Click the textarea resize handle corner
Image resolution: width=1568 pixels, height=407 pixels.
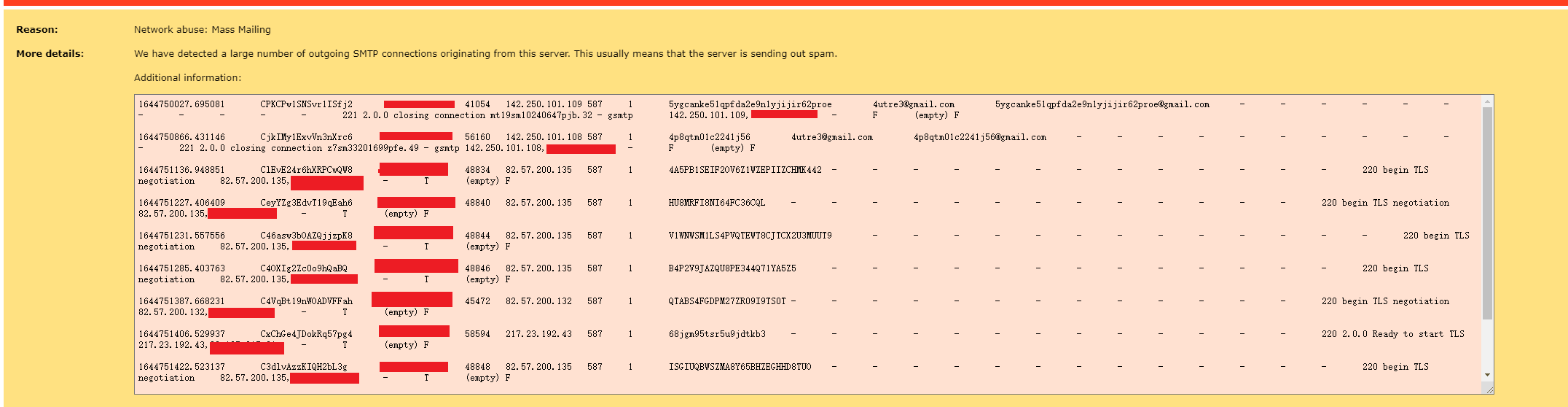1488,389
